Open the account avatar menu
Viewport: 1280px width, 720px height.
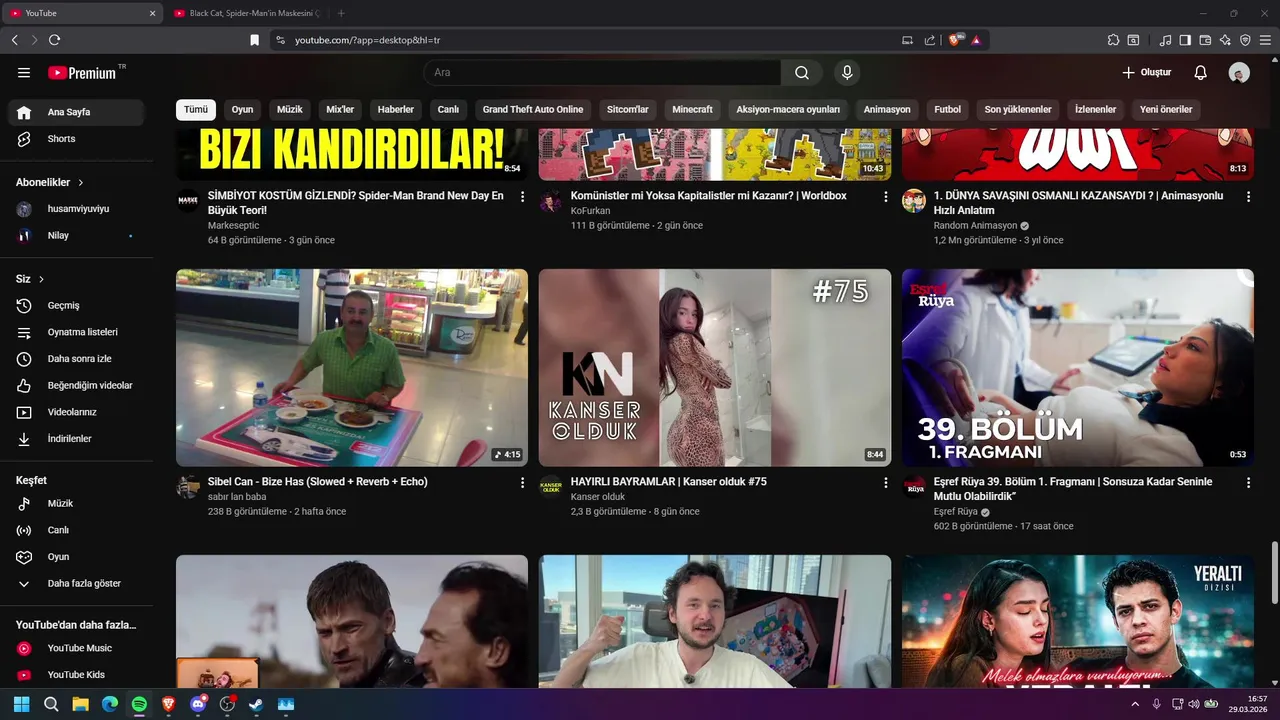(1239, 73)
